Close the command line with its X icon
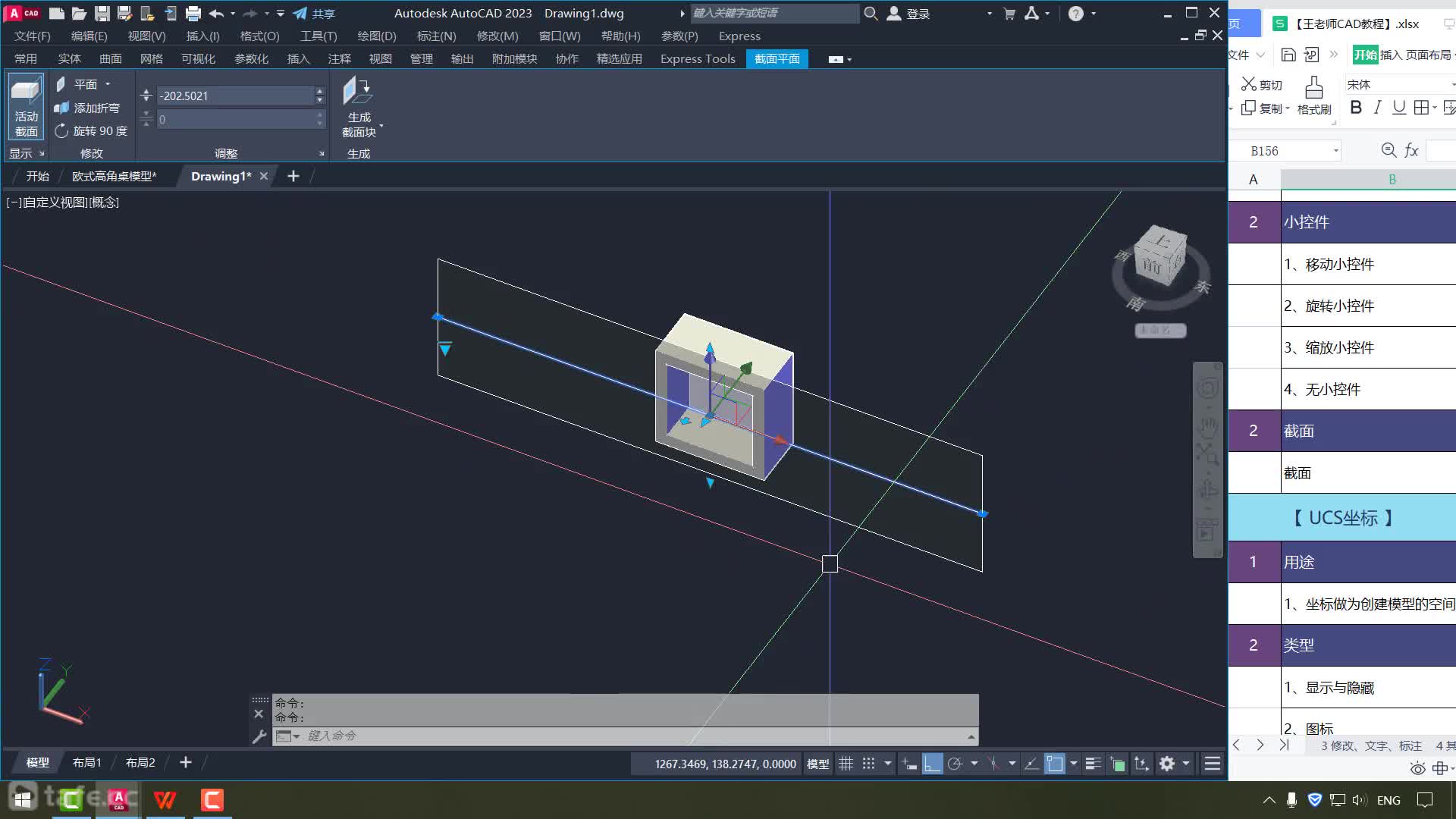This screenshot has width=1456, height=819. [259, 714]
